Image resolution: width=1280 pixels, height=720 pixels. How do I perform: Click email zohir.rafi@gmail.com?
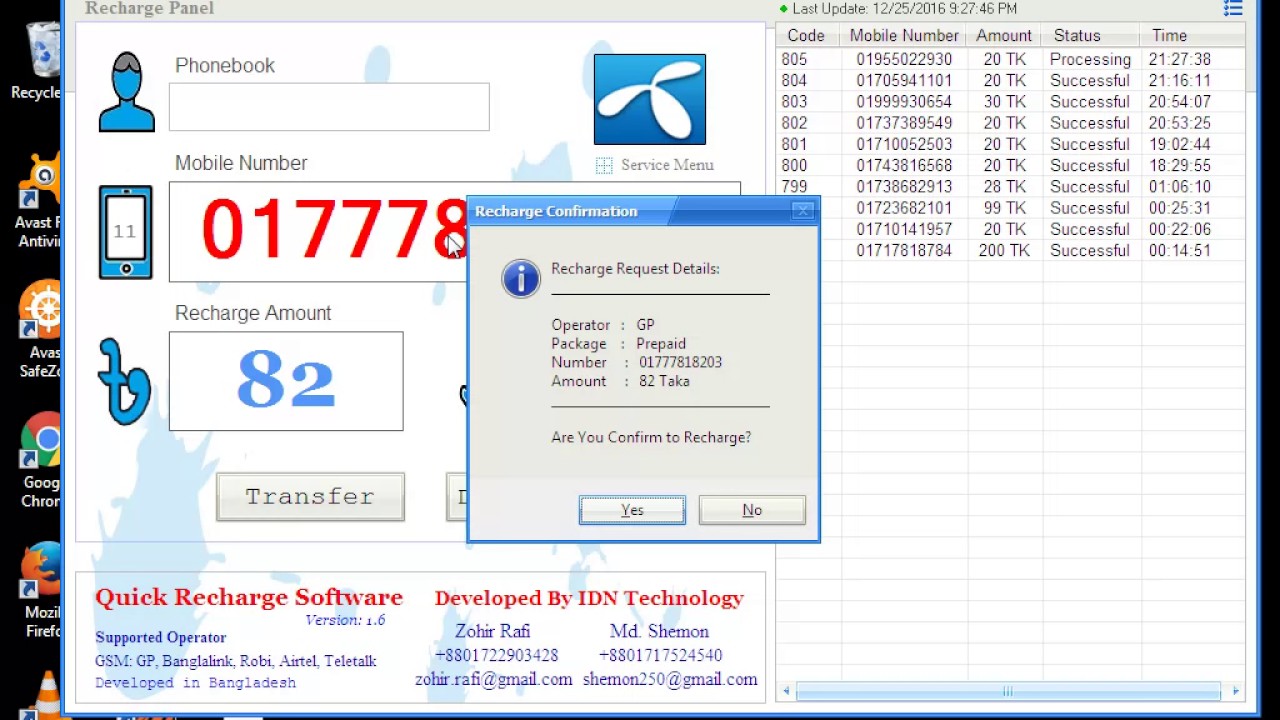point(494,679)
